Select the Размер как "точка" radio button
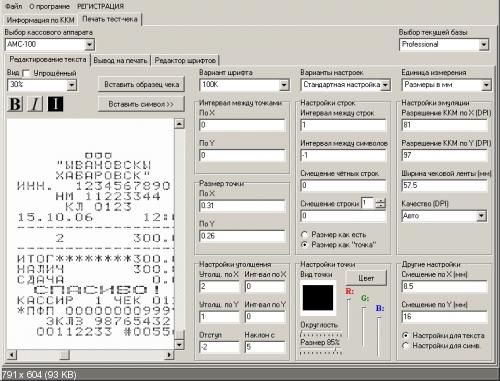Viewport: 500px width, 381px height. (x=304, y=245)
